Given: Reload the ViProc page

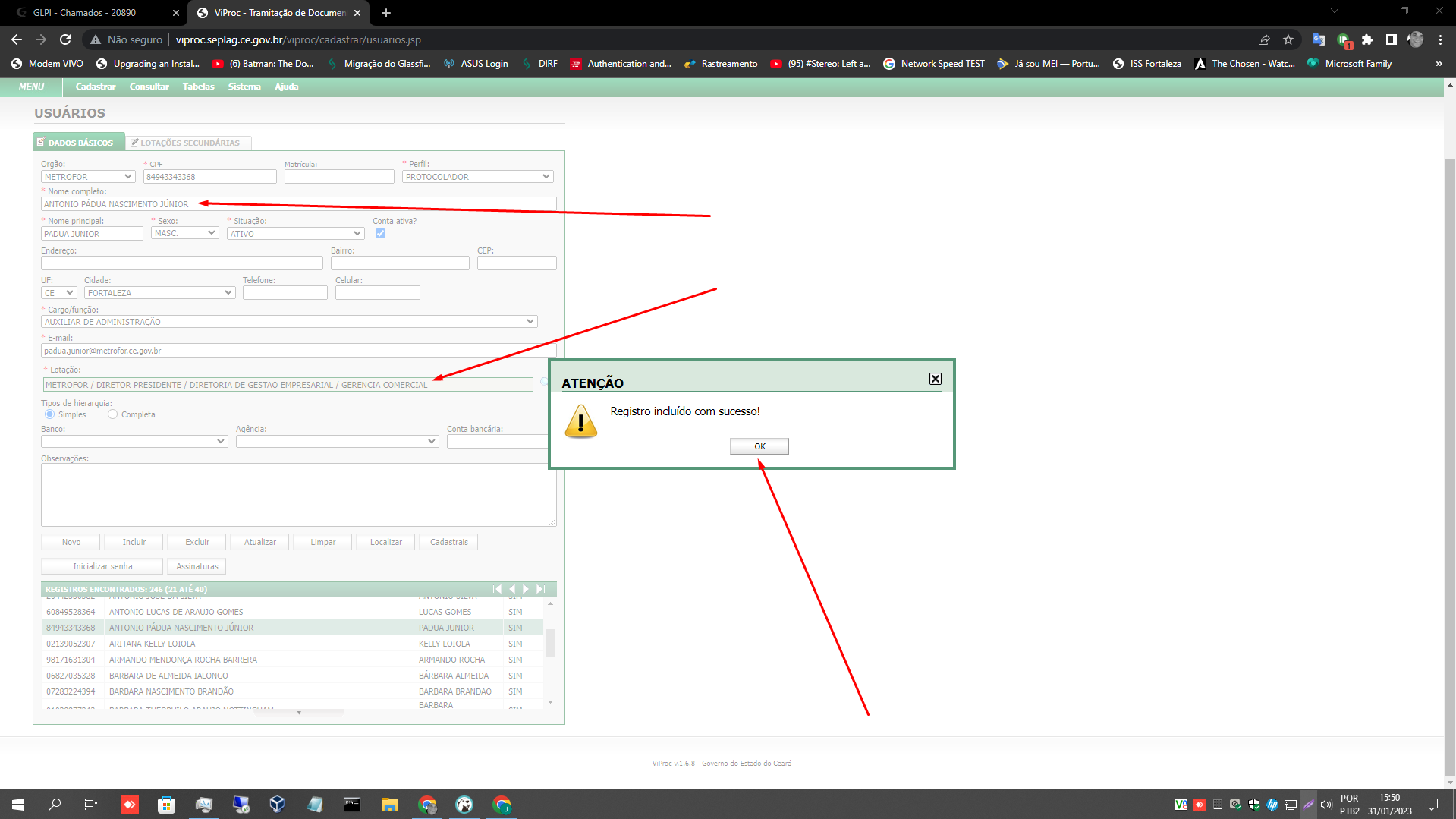Looking at the screenshot, I should point(65,39).
